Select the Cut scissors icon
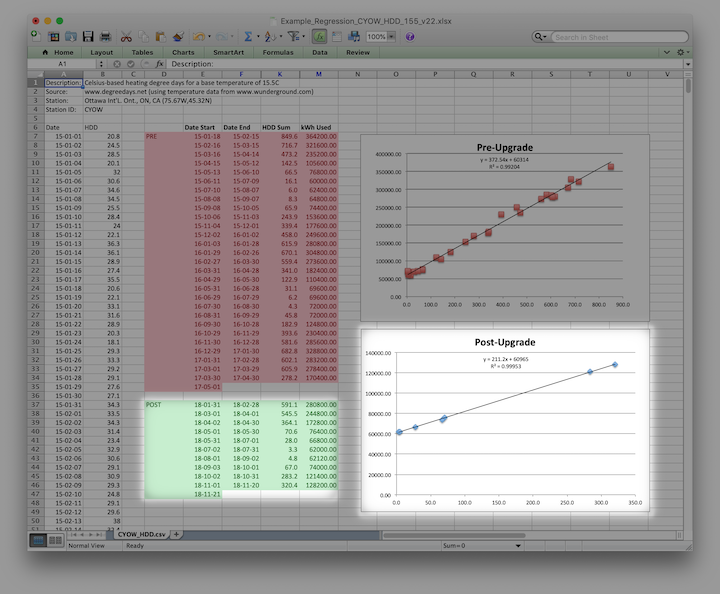This screenshot has width=720, height=594. coord(128,37)
